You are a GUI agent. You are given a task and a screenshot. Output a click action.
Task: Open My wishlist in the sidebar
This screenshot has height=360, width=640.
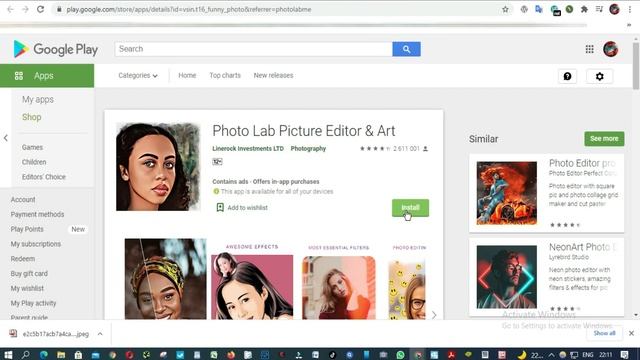click(x=27, y=288)
